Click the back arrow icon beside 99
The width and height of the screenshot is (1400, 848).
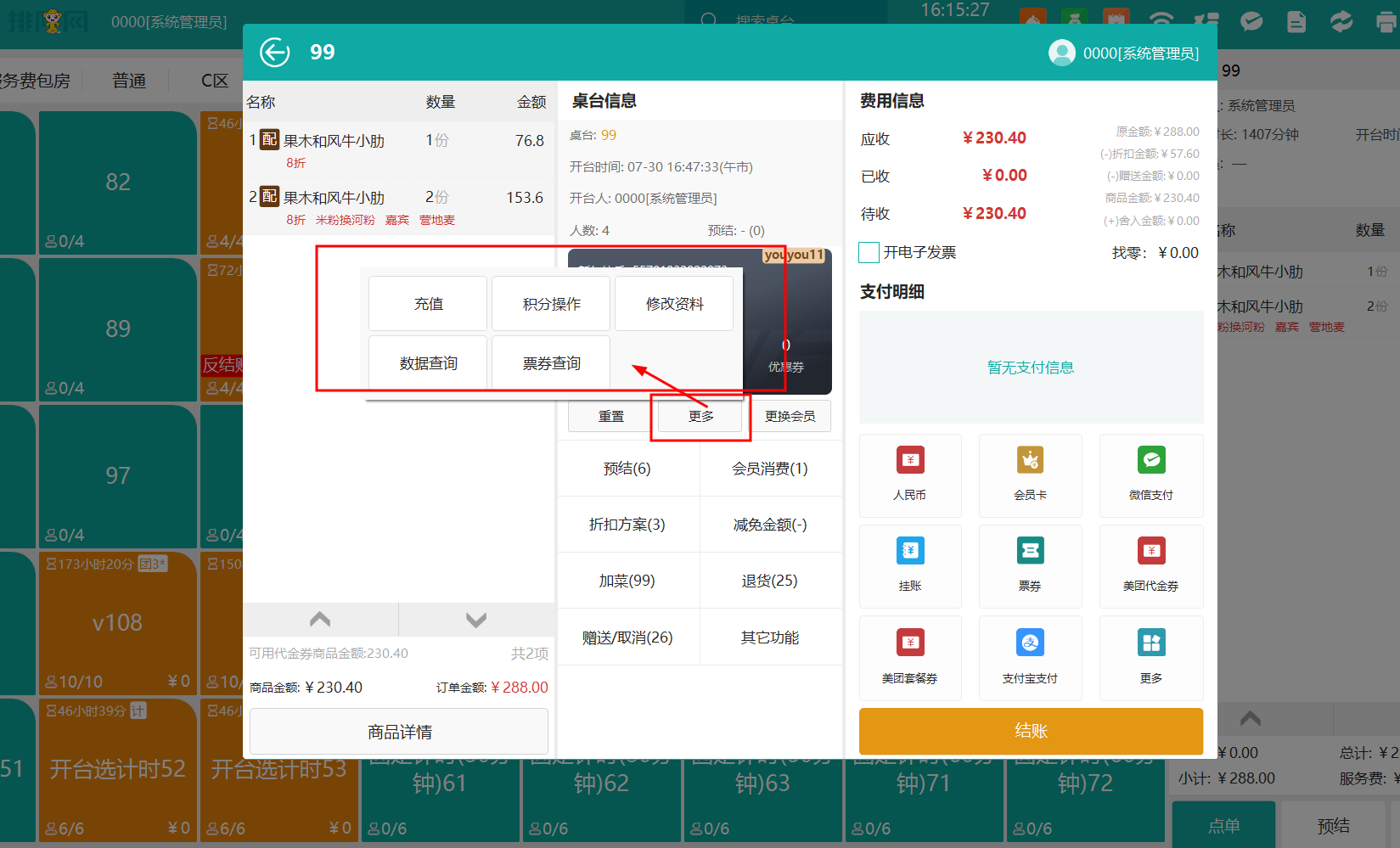(274, 53)
